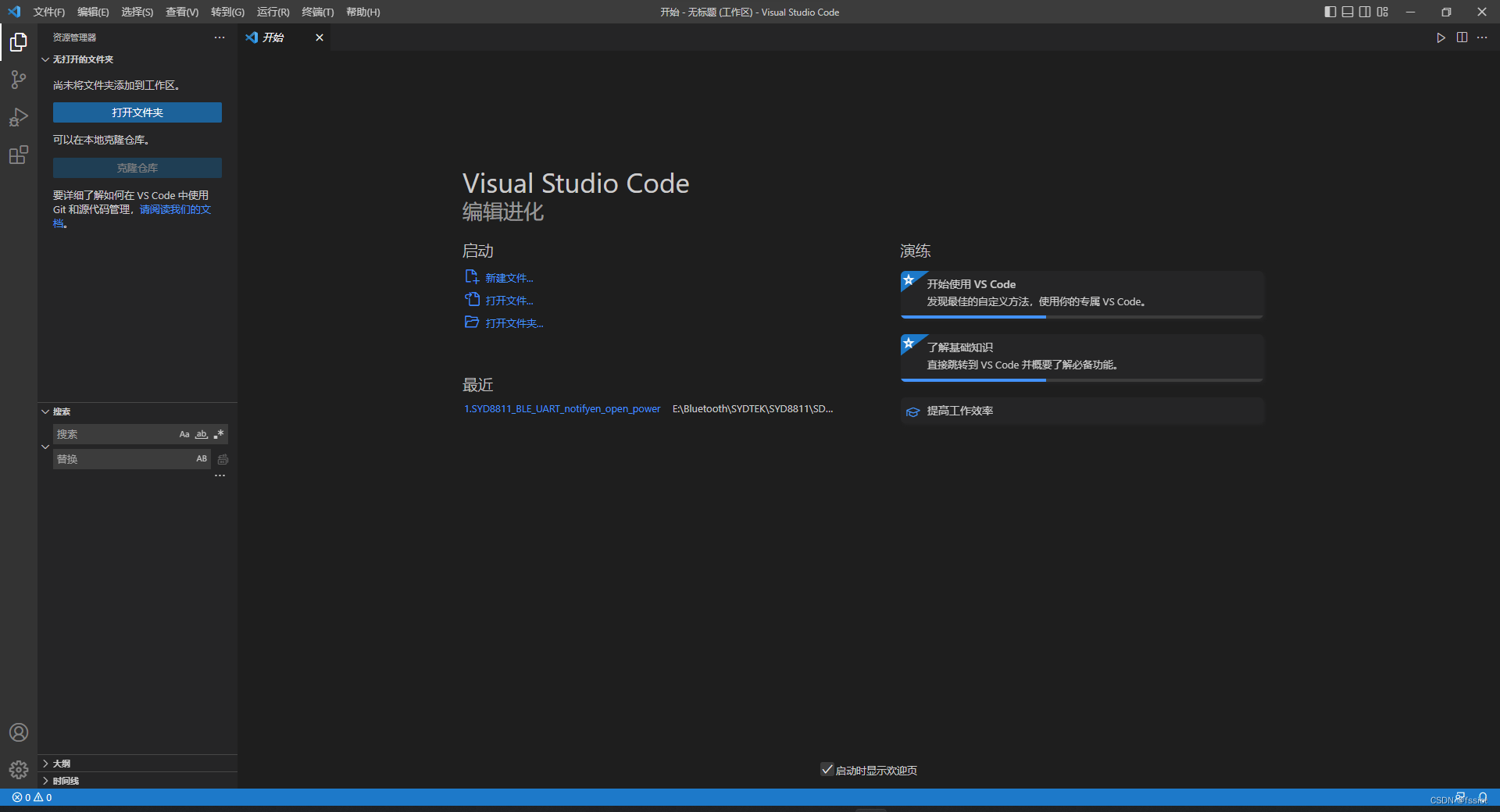Click the 新建文件... link
Screen dimensions: 1500x812
point(509,278)
